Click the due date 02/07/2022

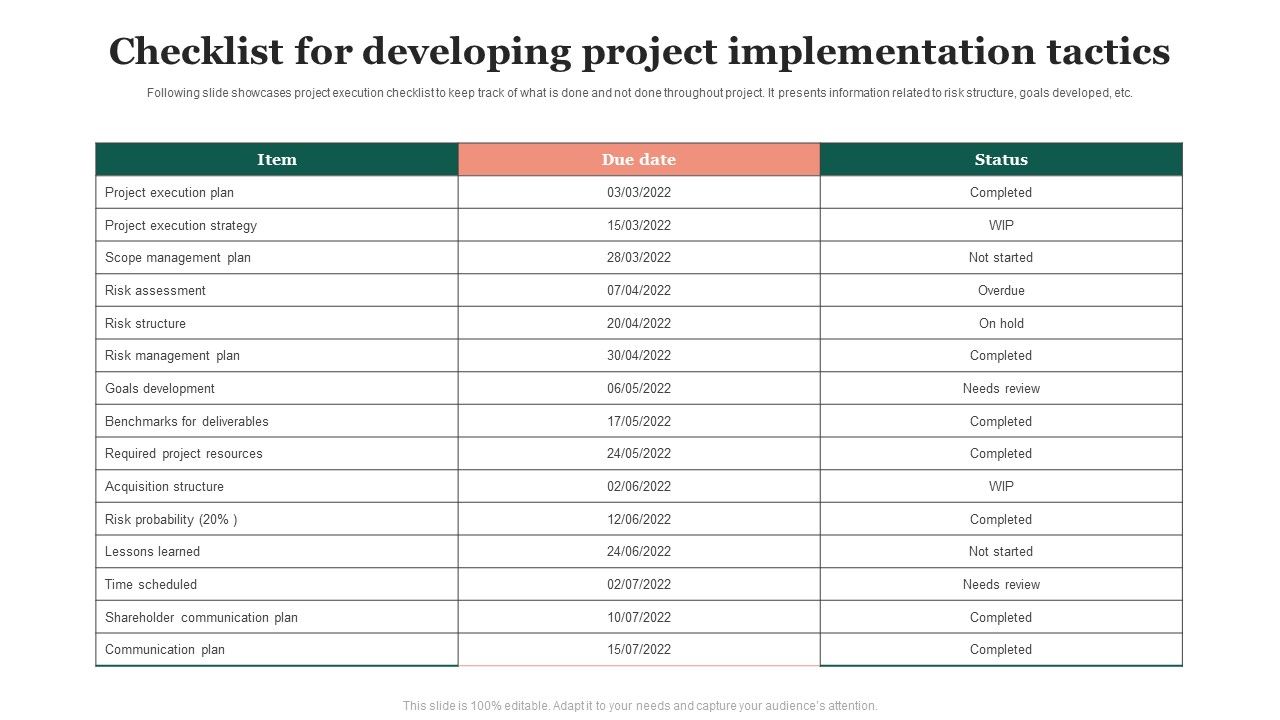point(639,585)
